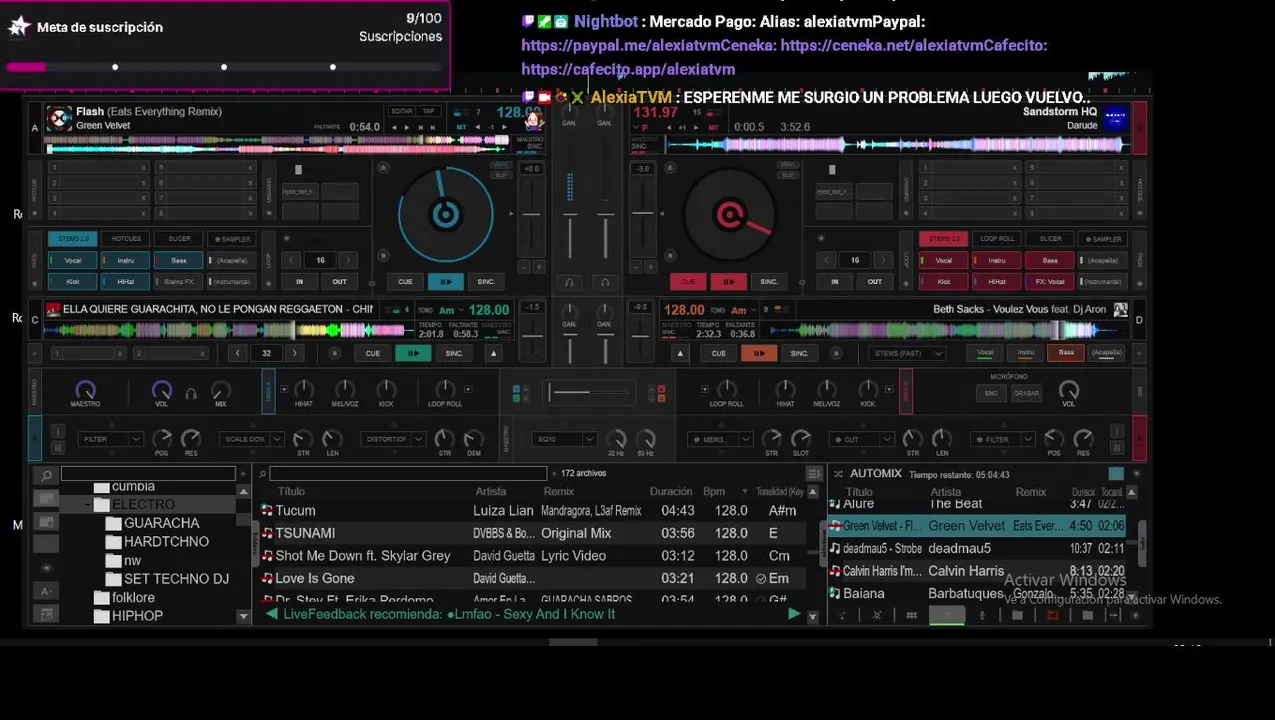The image size is (1275, 720).
Task: Toggle SLIP mode on deck A
Action: coord(501,175)
